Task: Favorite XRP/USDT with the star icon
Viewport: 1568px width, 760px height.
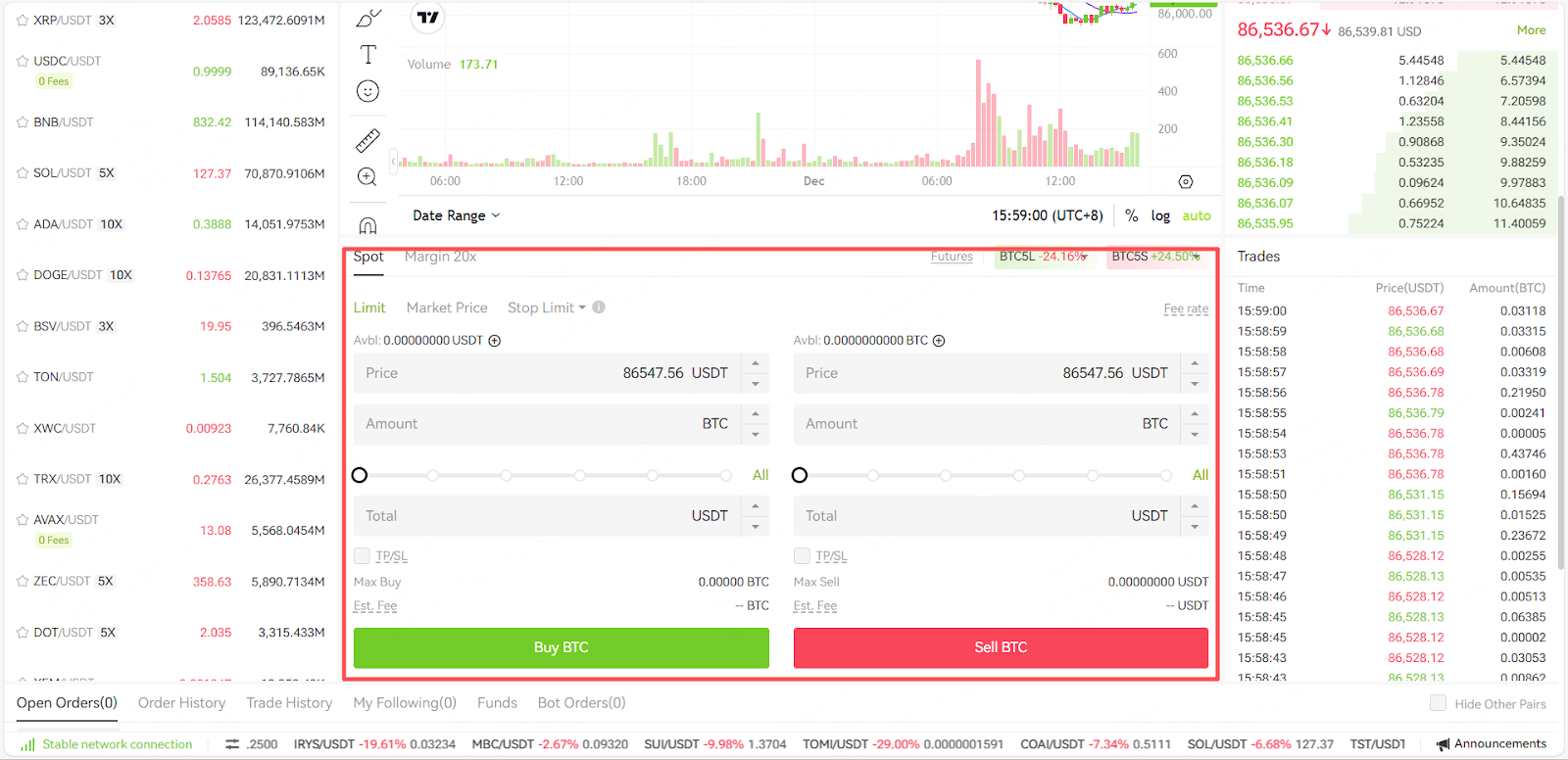Action: click(x=23, y=20)
